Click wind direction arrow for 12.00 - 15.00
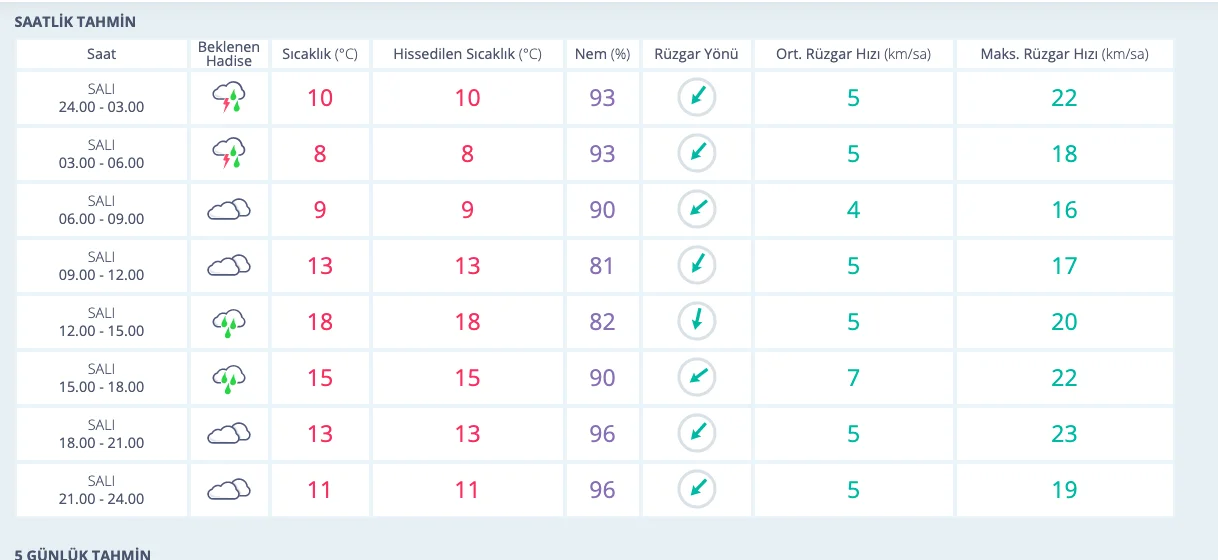1218x560 pixels. click(x=696, y=321)
